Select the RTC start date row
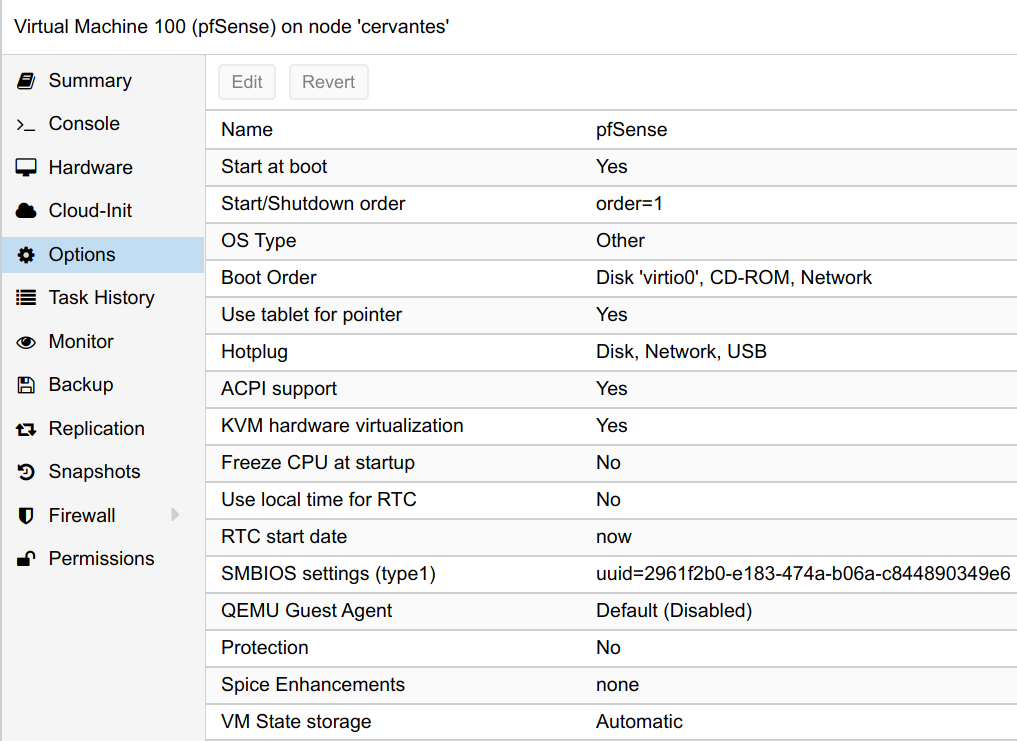Image resolution: width=1017 pixels, height=741 pixels. pos(612,537)
